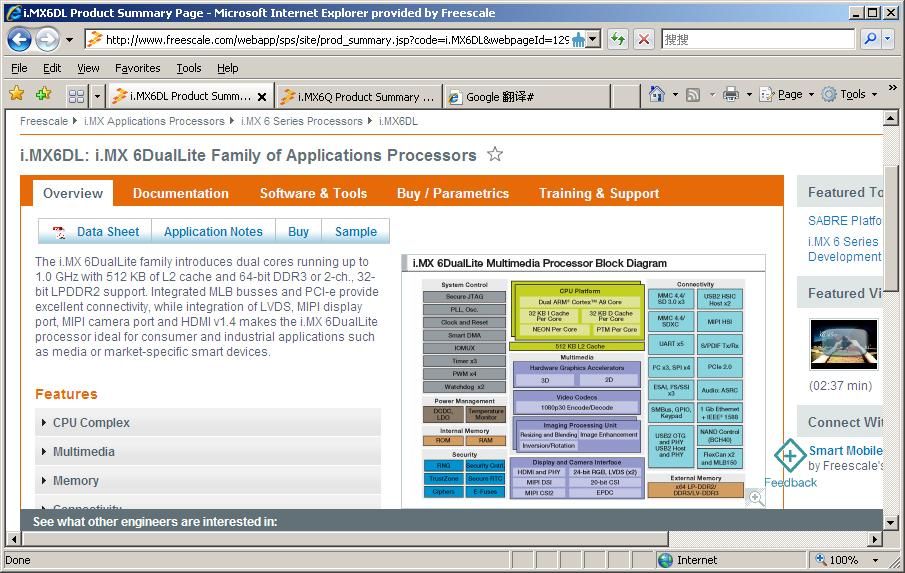Open the Data Sheet PDF button
The height and width of the screenshot is (573, 905).
pos(95,231)
